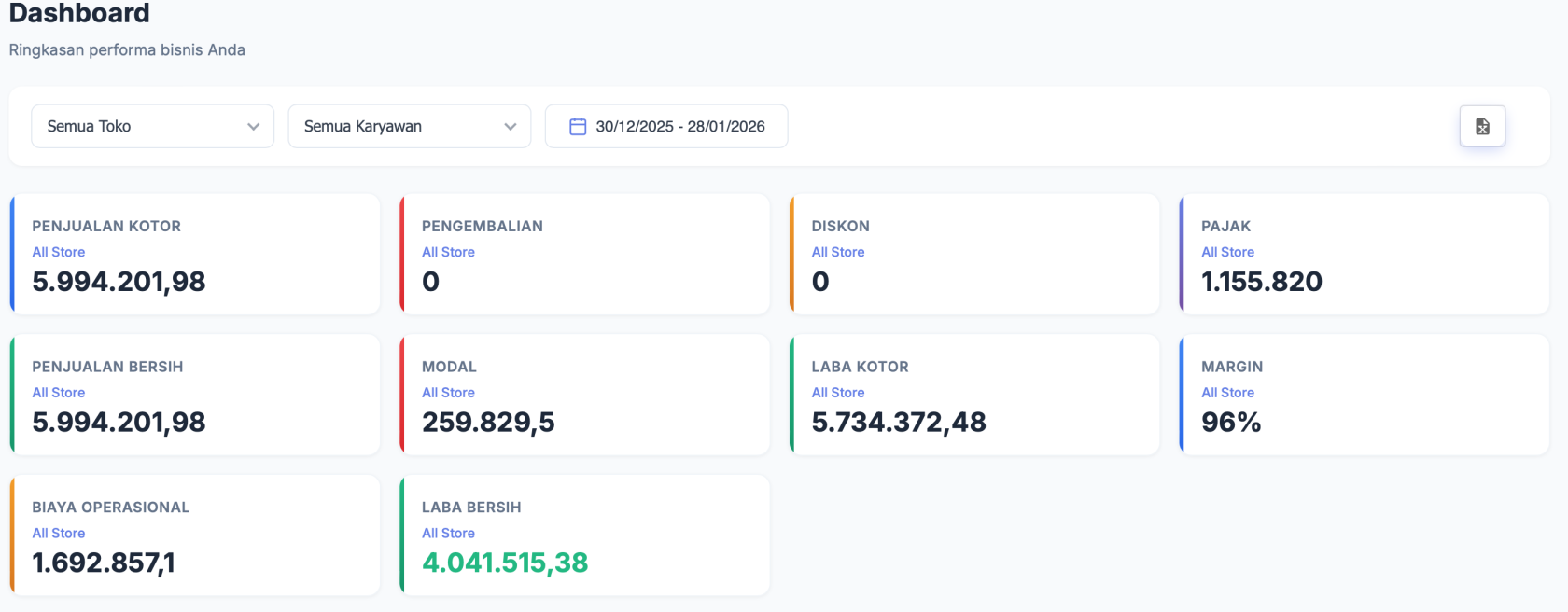Click the Laba Kotor value 5.734.372,48
This screenshot has width=1568, height=612.
coord(899,423)
